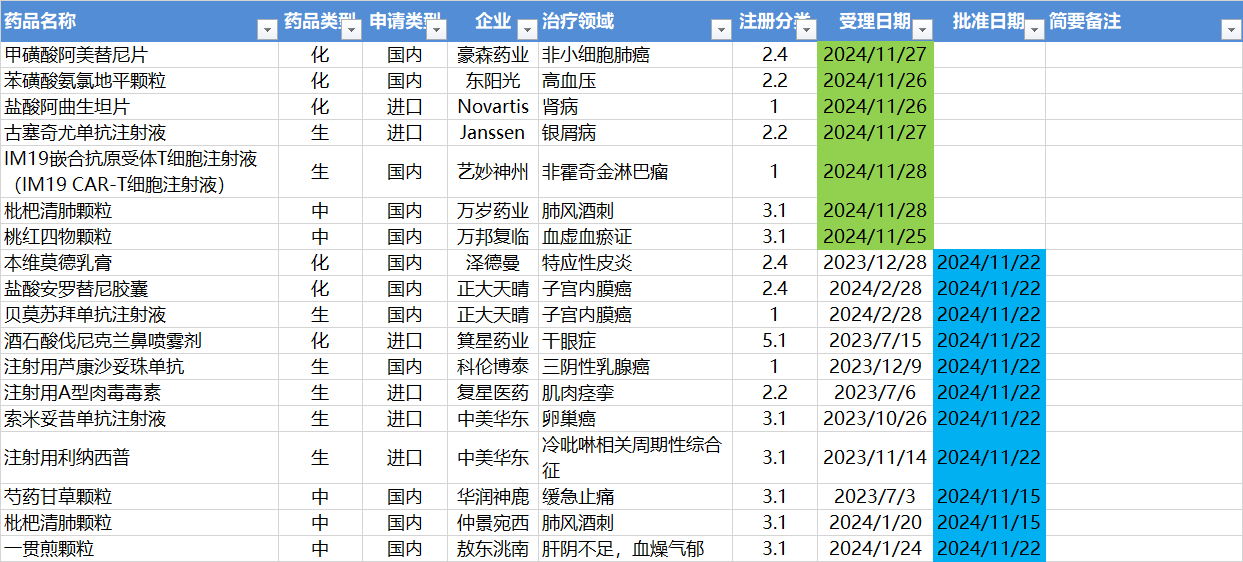This screenshot has height=562, width=1243.
Task: Click the therapy cell 干眼症
Action: pos(635,341)
